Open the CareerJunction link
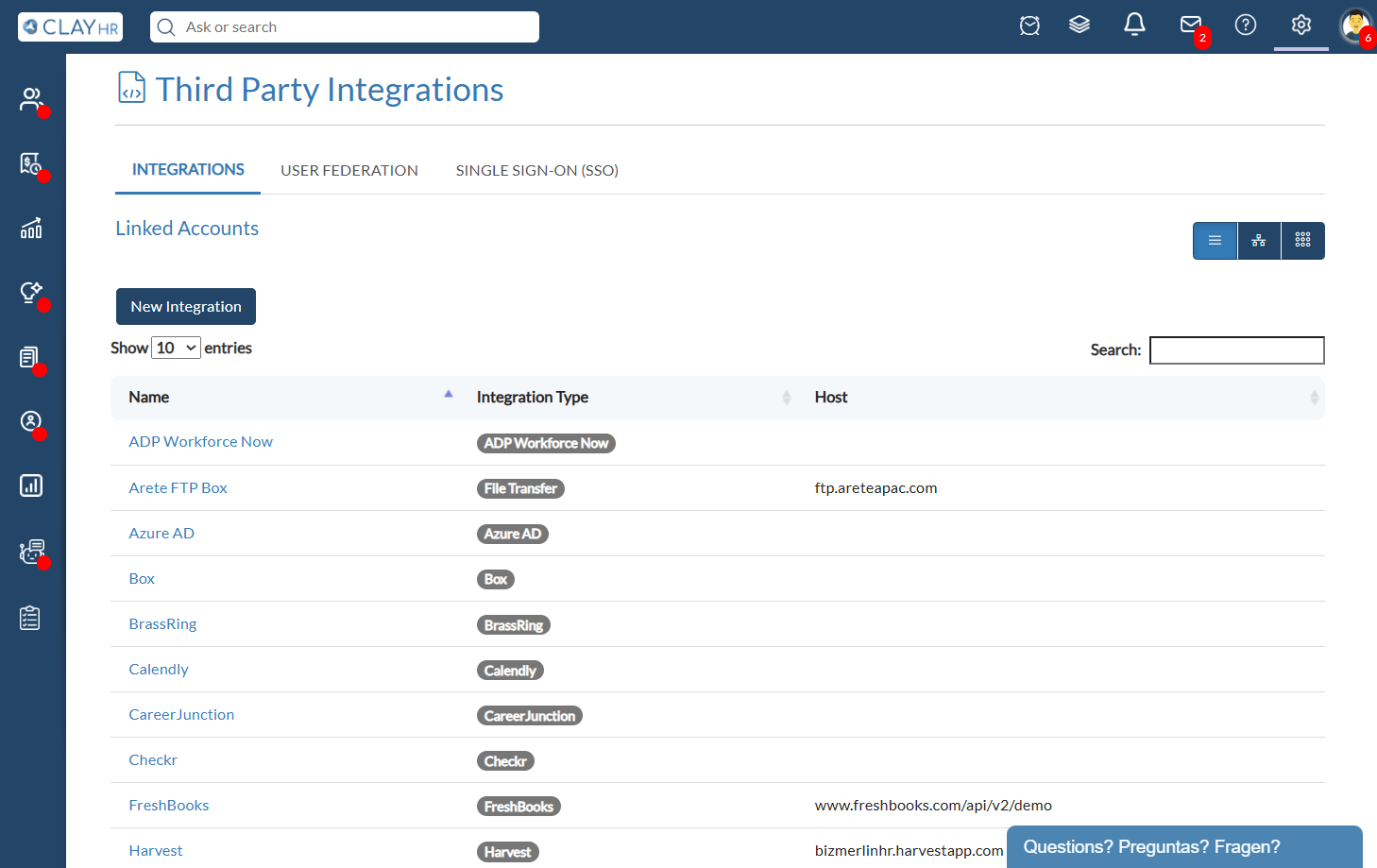1377x868 pixels. (181, 715)
